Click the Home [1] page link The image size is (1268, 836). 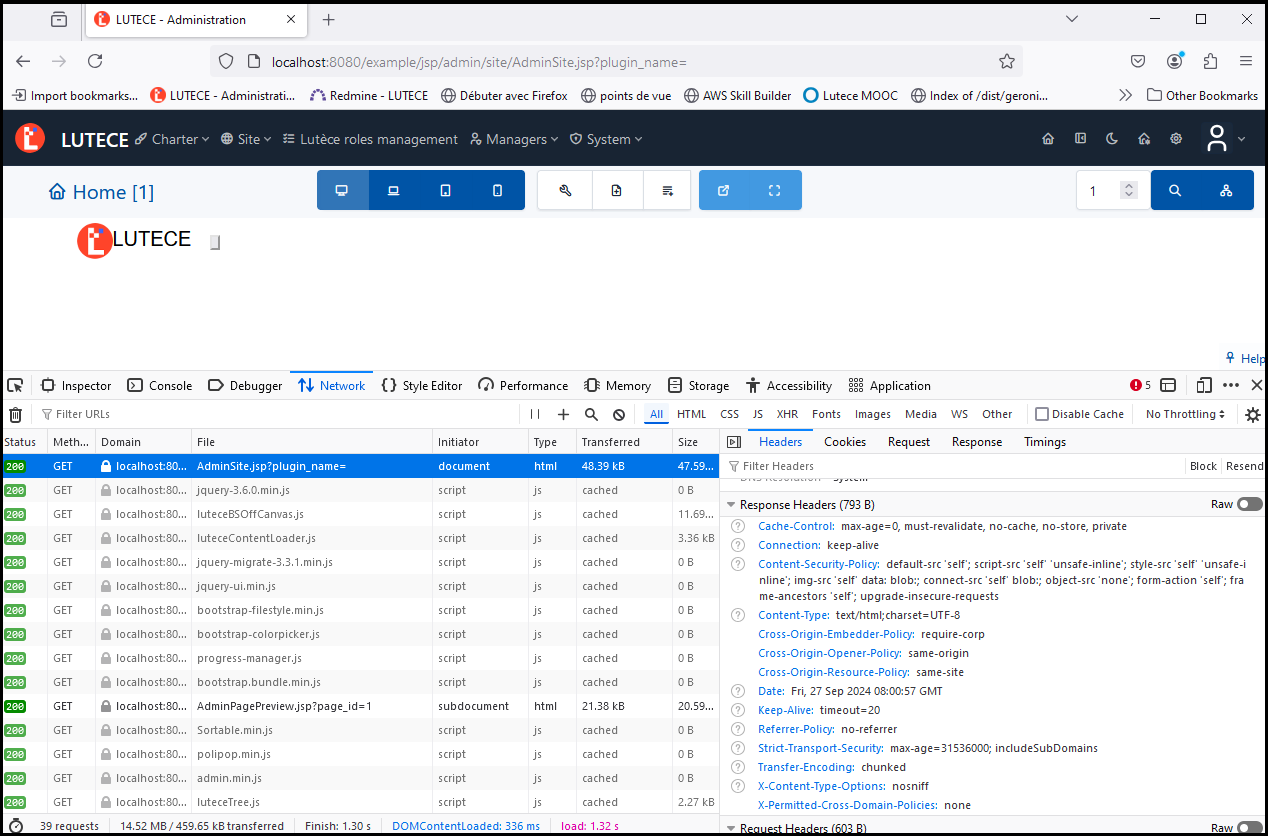tap(102, 192)
